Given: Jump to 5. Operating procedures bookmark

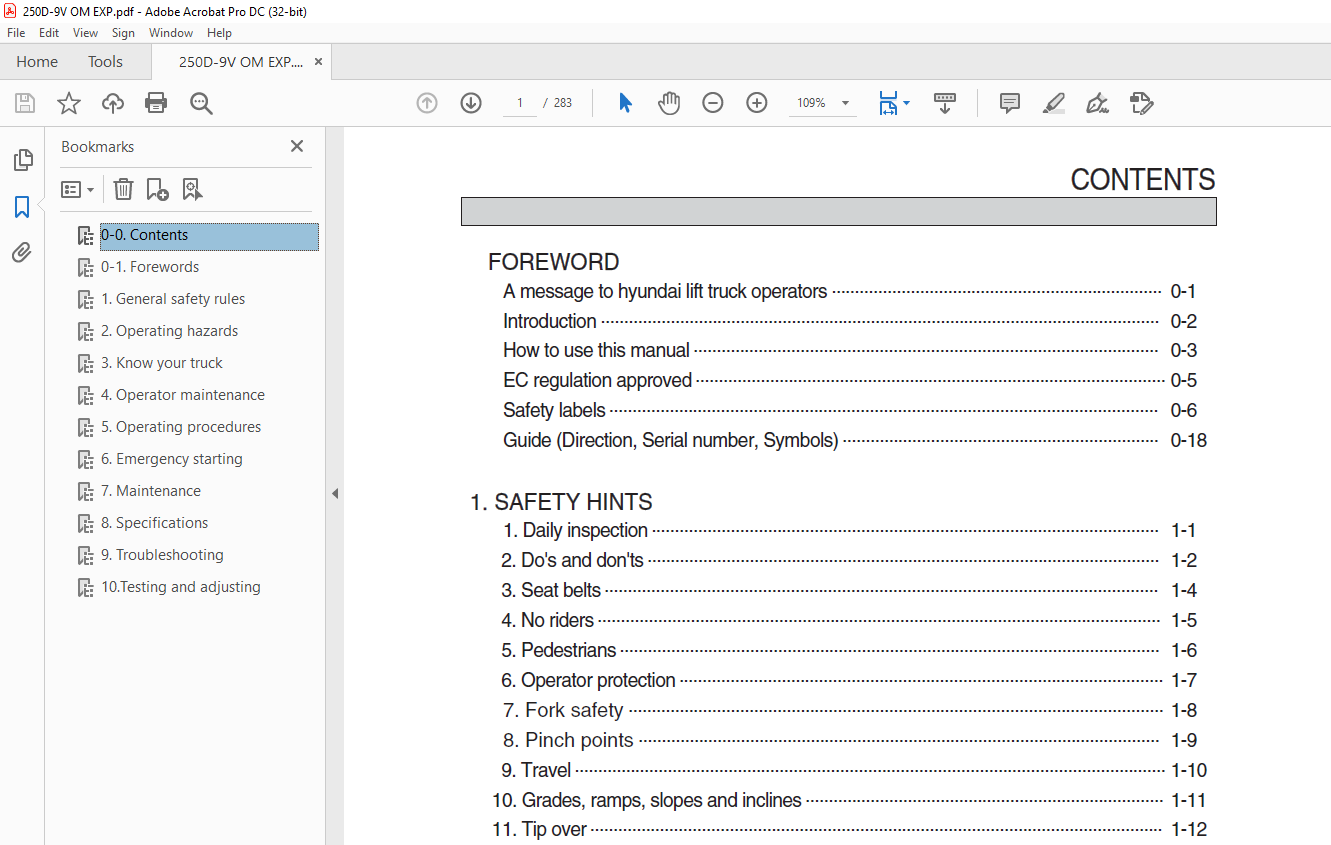Looking at the screenshot, I should (181, 427).
